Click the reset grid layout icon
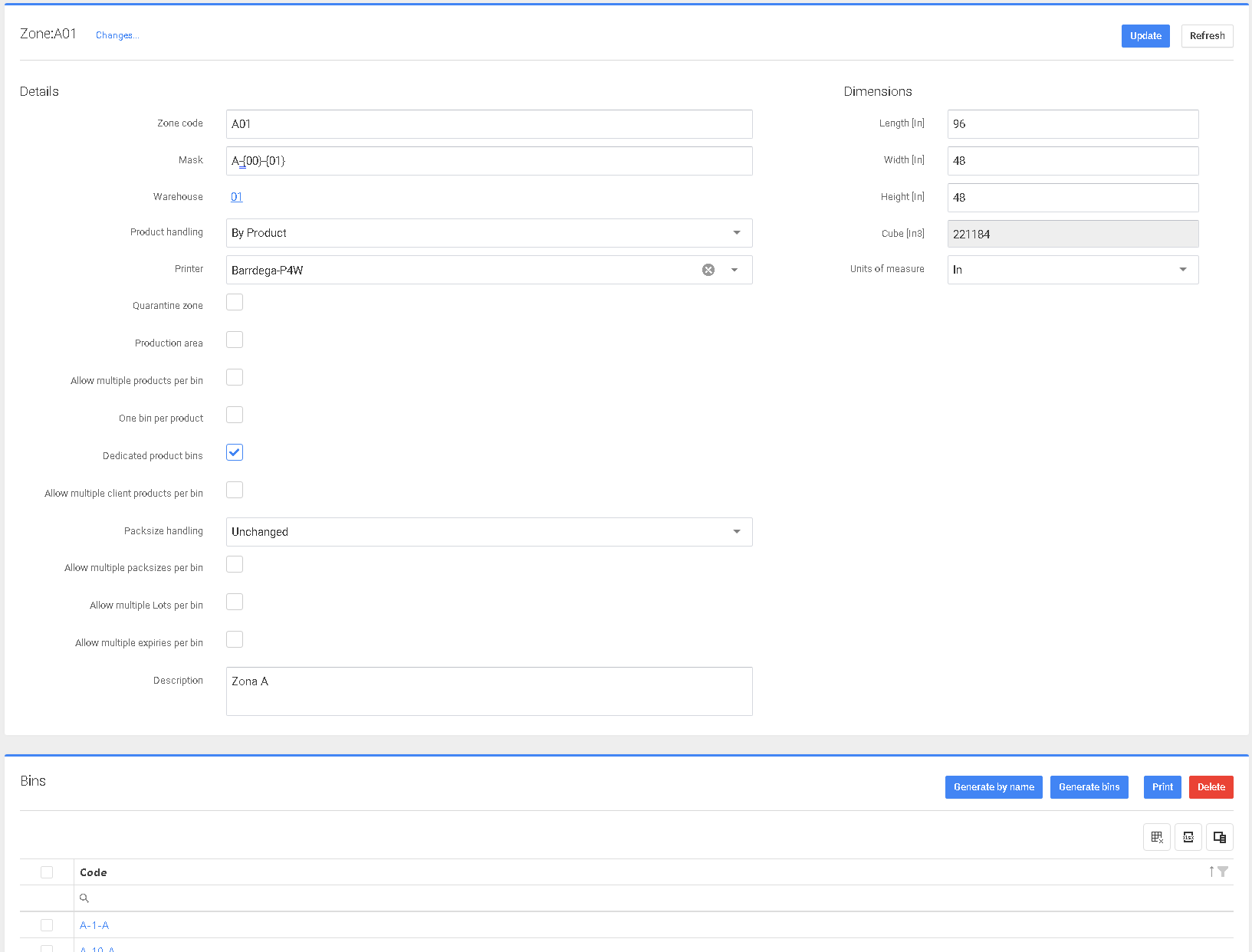This screenshot has width=1252, height=952. click(1156, 837)
